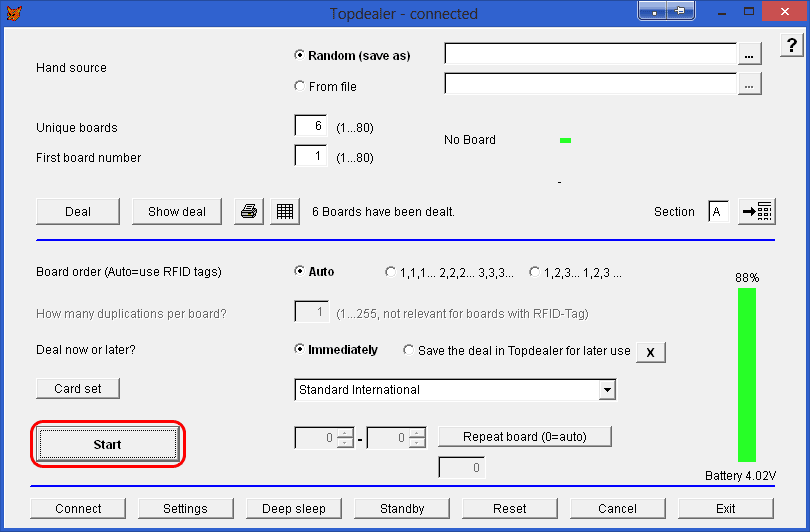The height and width of the screenshot is (532, 810).
Task: Put device in Standby
Action: point(402,509)
